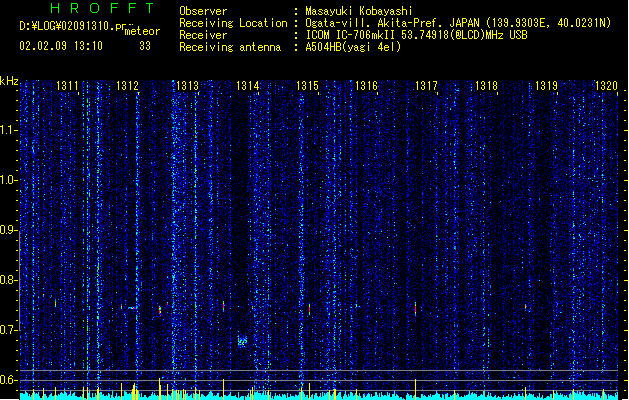Click the 1317 time marker
This screenshot has width=629, height=400.
pos(426,86)
